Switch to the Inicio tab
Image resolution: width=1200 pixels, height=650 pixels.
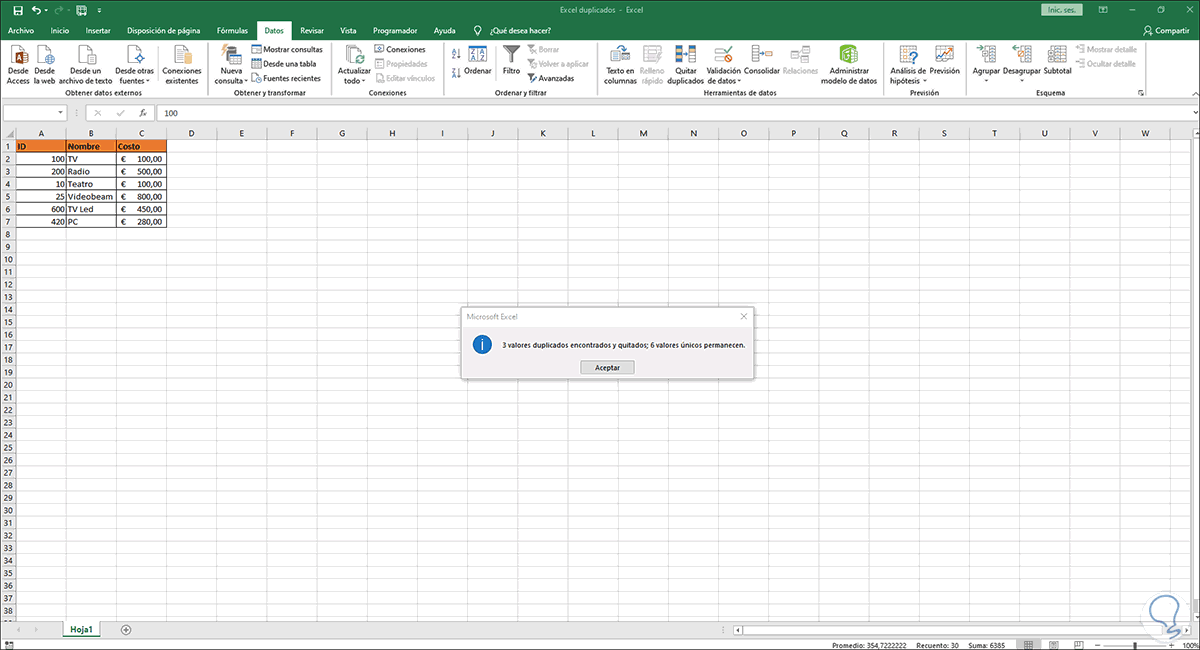click(x=60, y=31)
